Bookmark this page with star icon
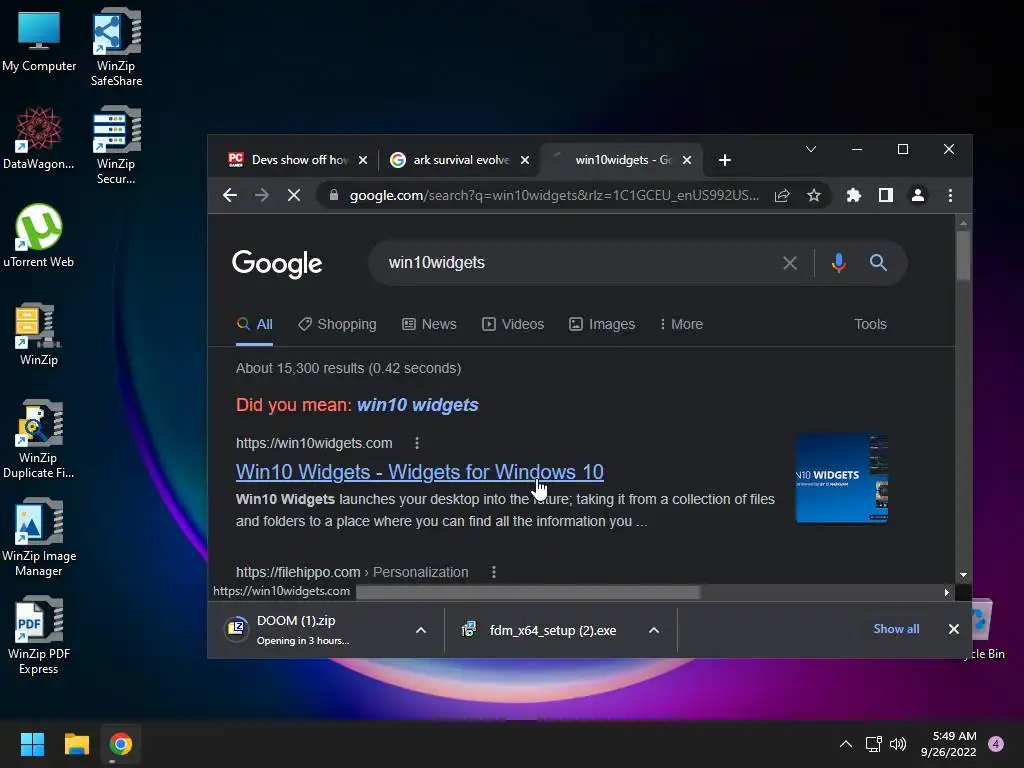1024x768 pixels. pyautogui.click(x=814, y=195)
